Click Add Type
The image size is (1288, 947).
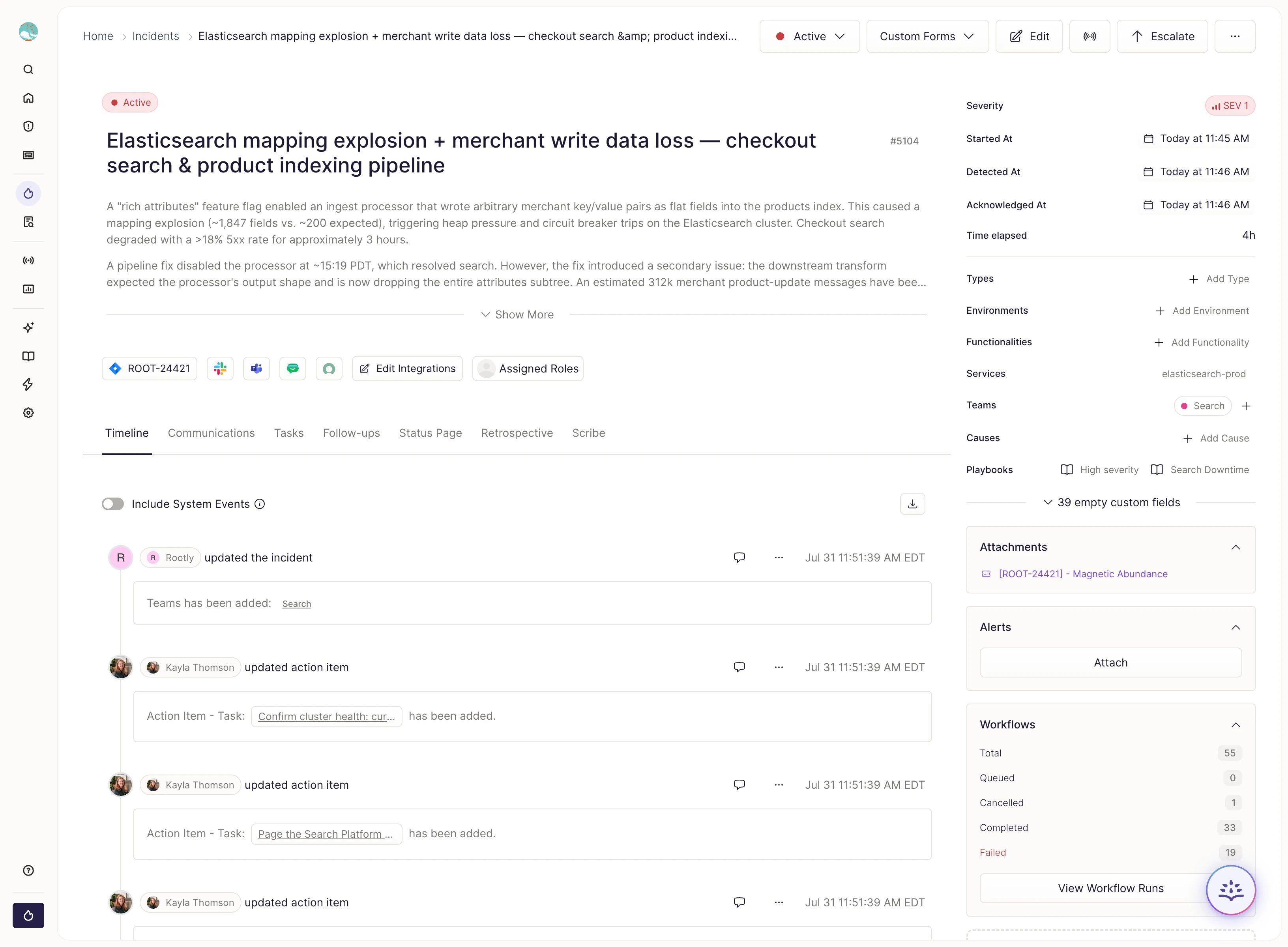click(x=1219, y=279)
